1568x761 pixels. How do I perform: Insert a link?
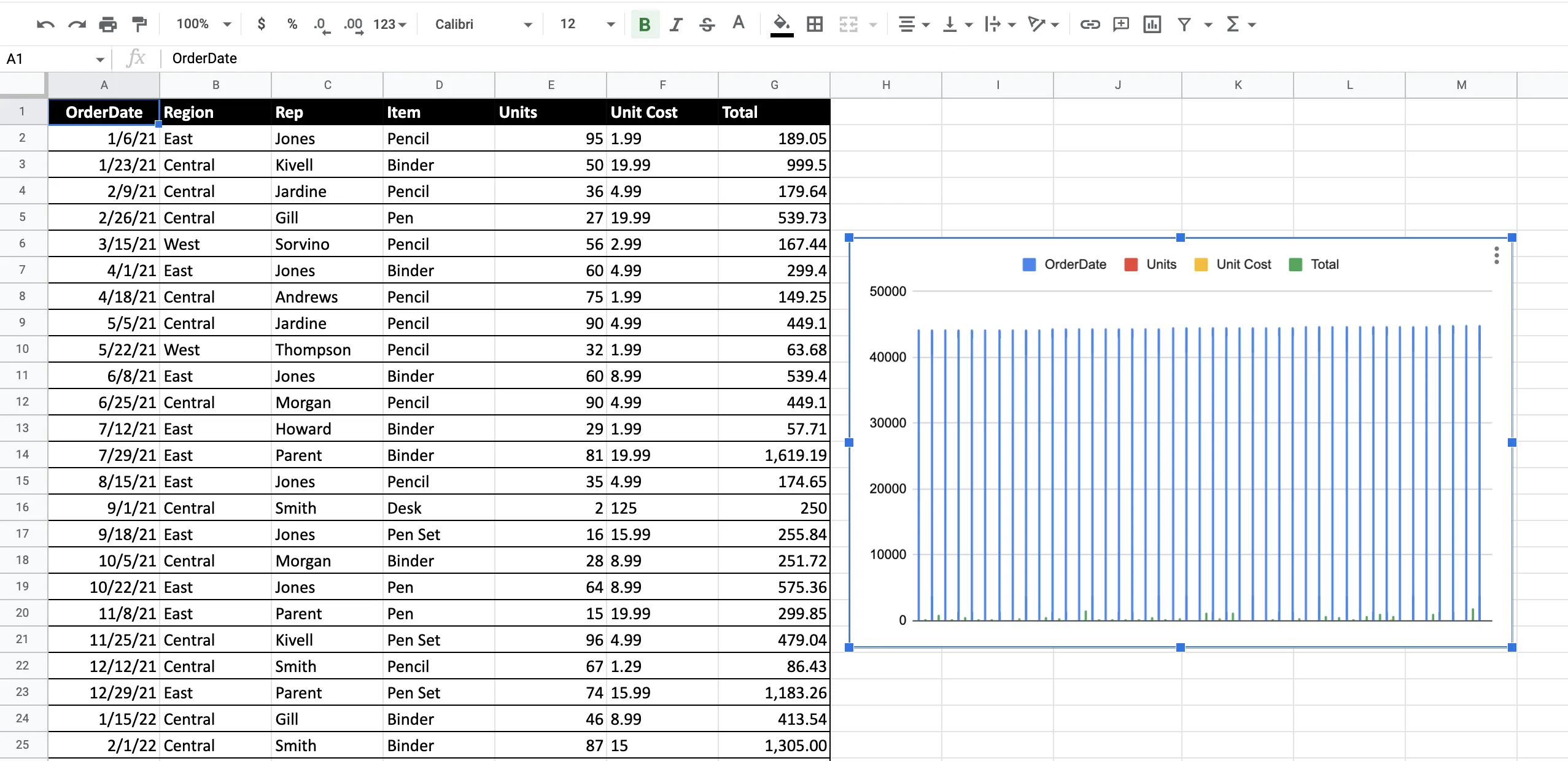[x=1090, y=24]
